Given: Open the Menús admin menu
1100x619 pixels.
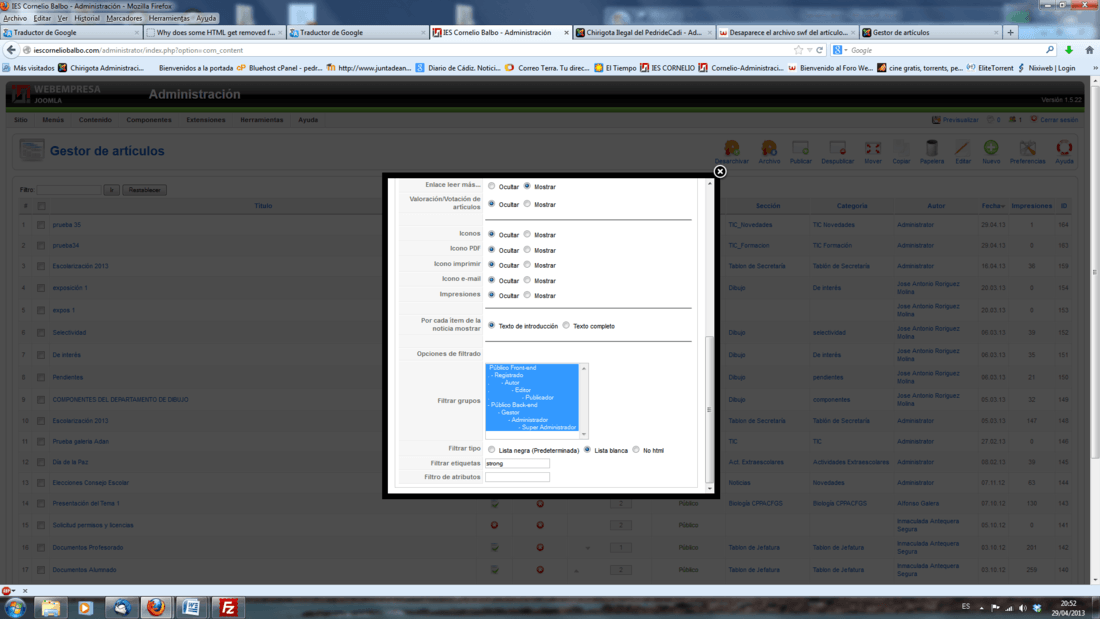Looking at the screenshot, I should [53, 120].
